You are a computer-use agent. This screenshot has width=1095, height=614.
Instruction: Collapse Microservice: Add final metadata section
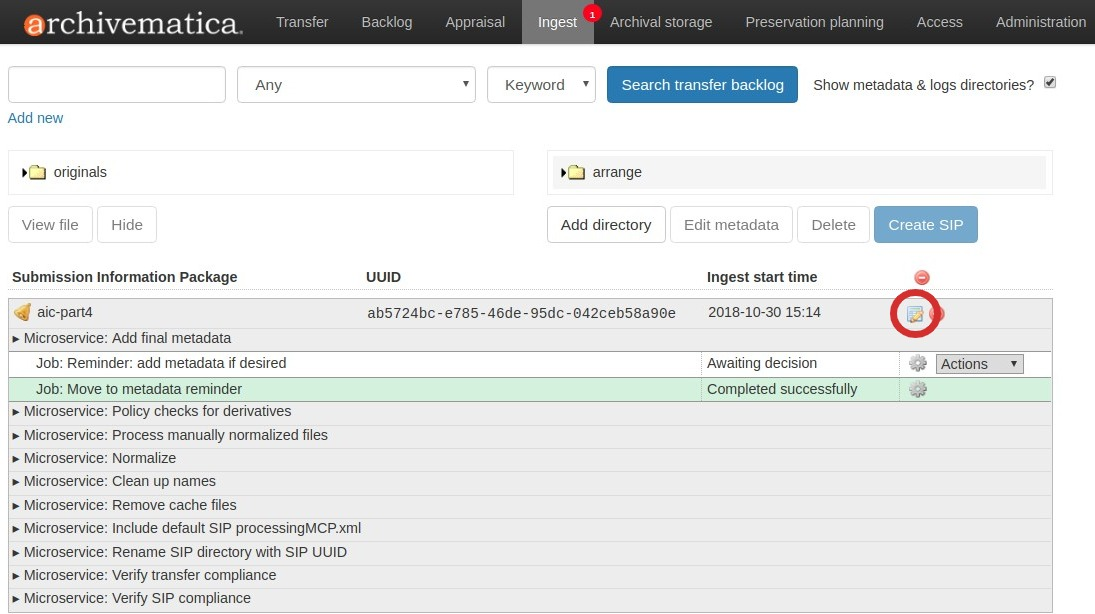16,339
